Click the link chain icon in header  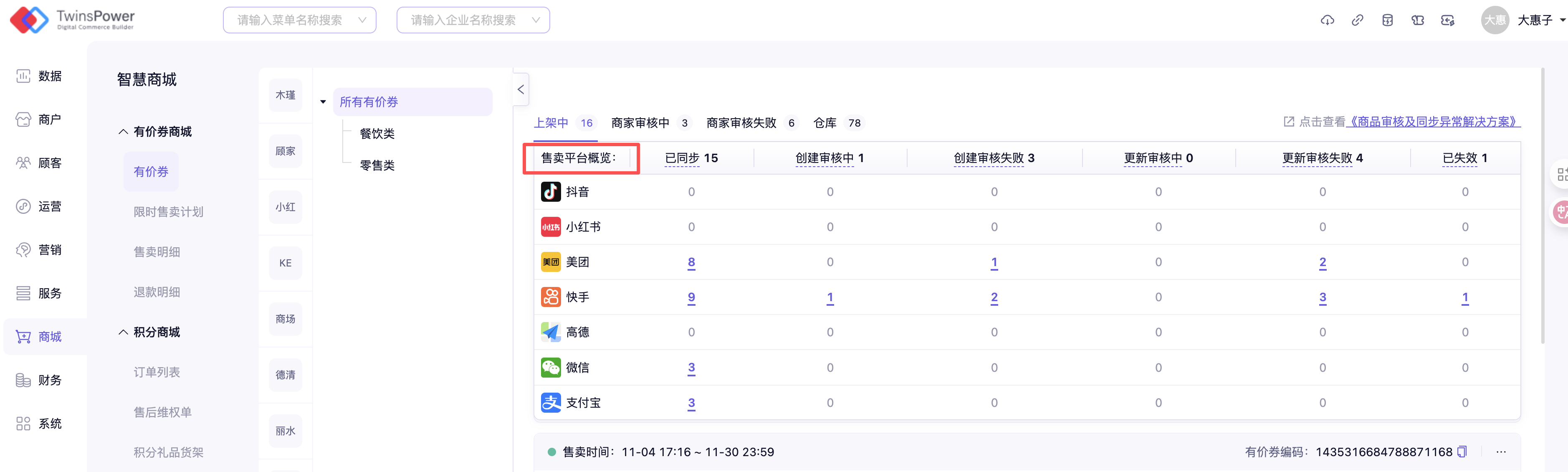(x=1358, y=20)
